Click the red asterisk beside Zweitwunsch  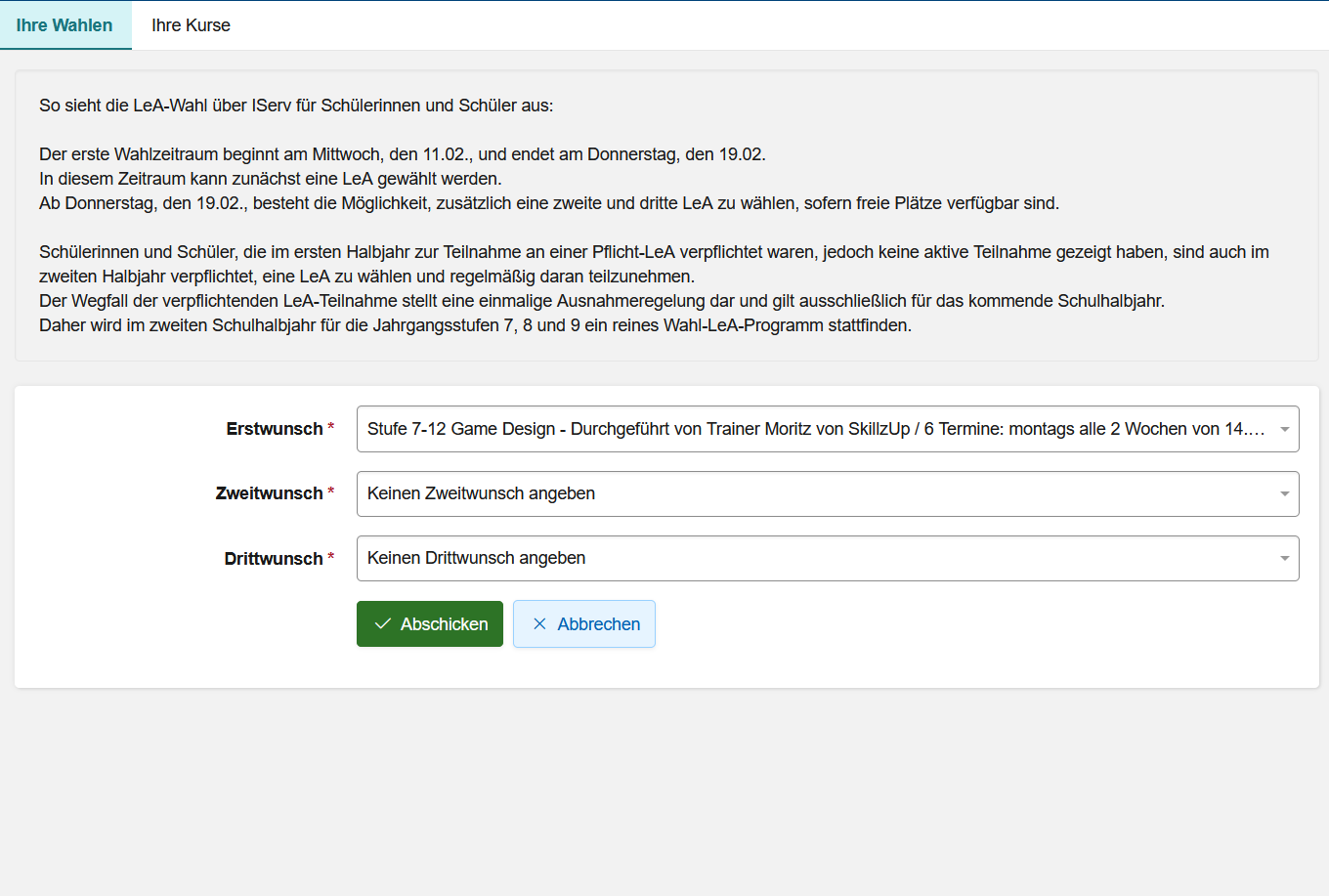coord(331,492)
